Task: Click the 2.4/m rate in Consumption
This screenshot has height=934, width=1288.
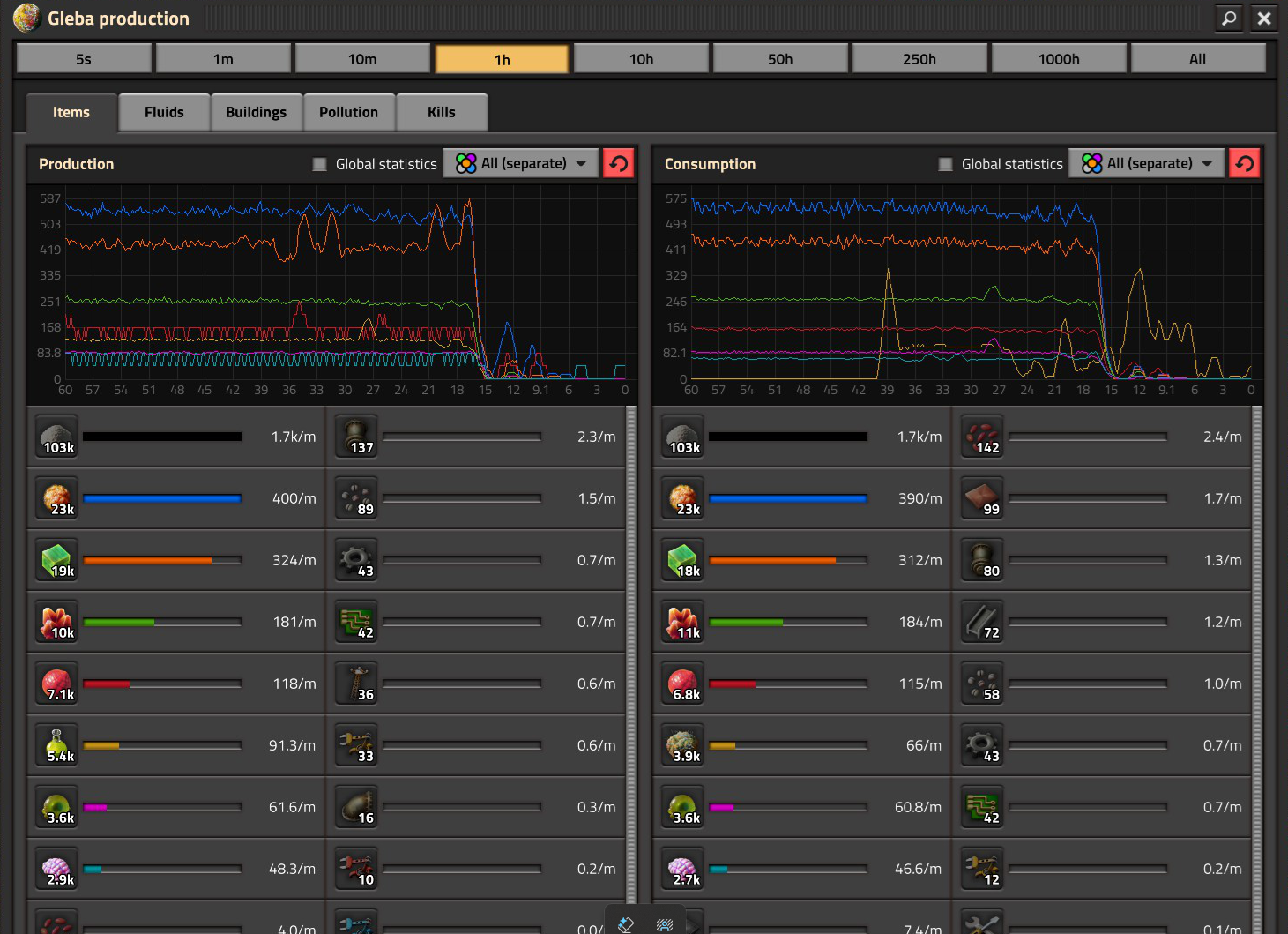Action: 1222,437
